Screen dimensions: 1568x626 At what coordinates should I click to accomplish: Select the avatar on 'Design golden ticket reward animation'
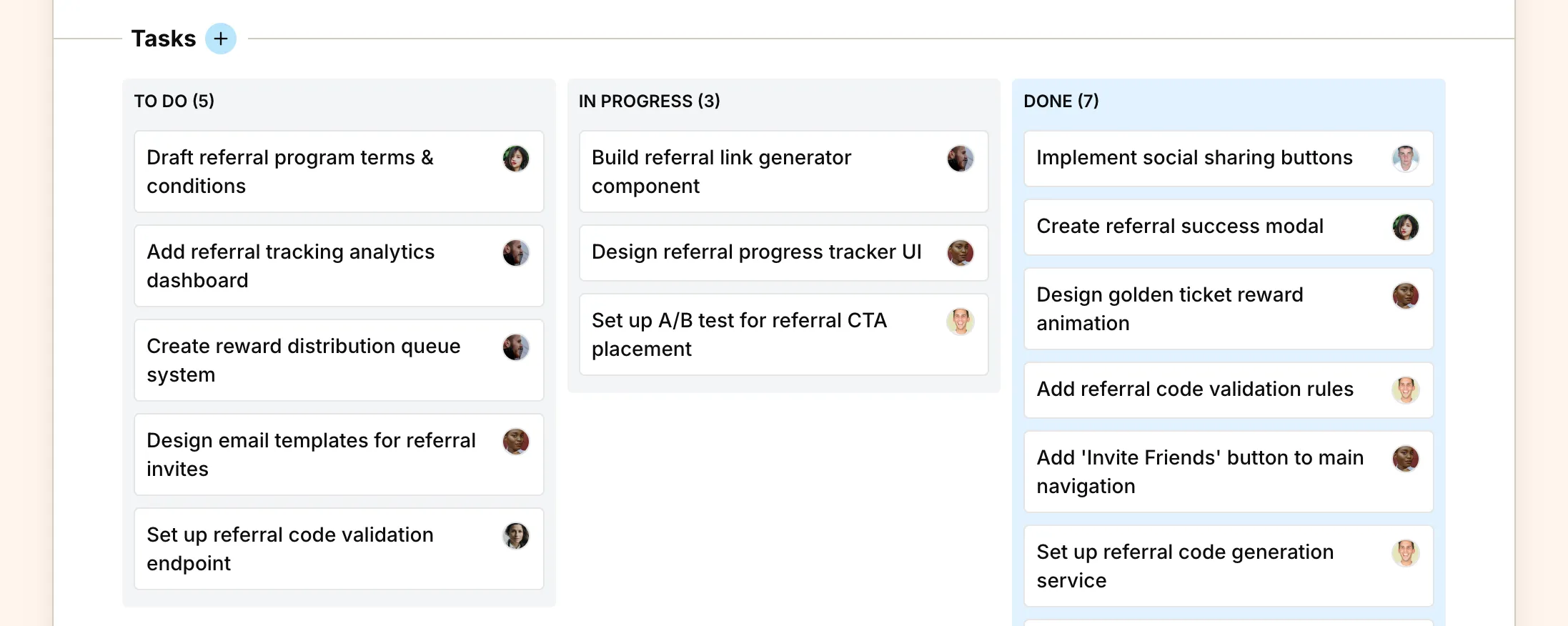pos(1406,296)
